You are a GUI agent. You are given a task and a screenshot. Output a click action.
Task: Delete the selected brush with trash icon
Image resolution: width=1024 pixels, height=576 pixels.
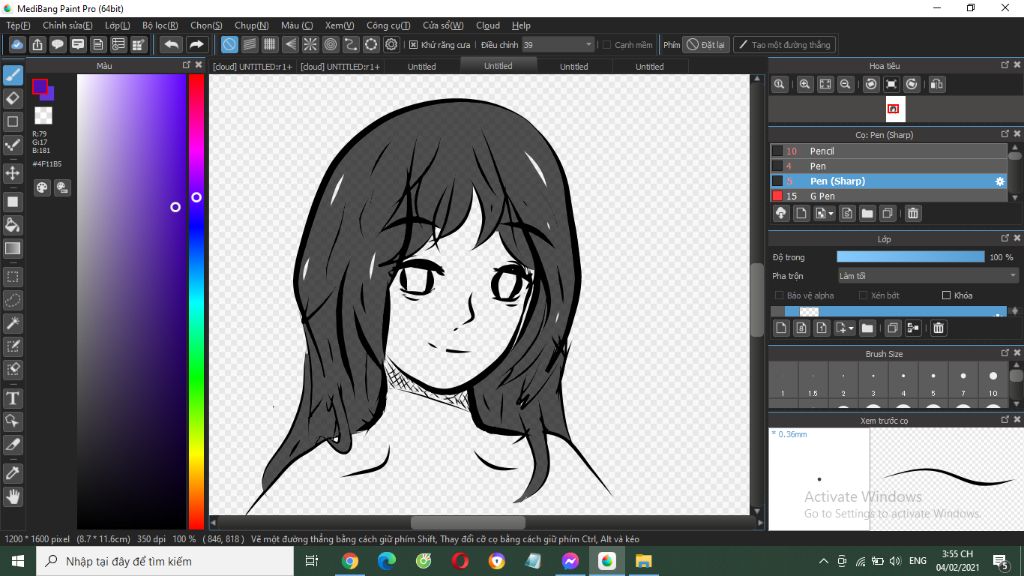point(913,214)
